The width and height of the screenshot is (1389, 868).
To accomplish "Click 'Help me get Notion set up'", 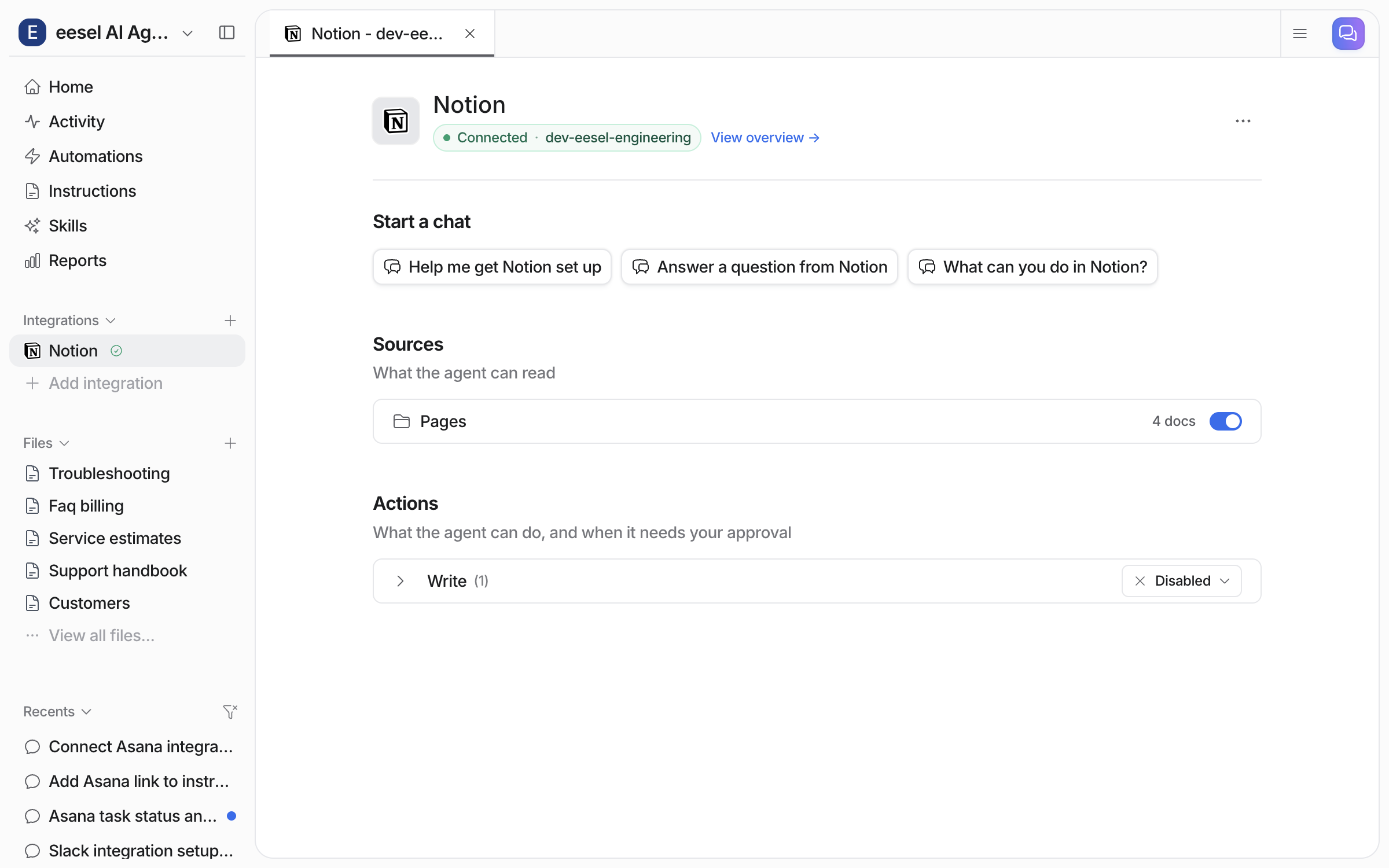I will pos(492,267).
